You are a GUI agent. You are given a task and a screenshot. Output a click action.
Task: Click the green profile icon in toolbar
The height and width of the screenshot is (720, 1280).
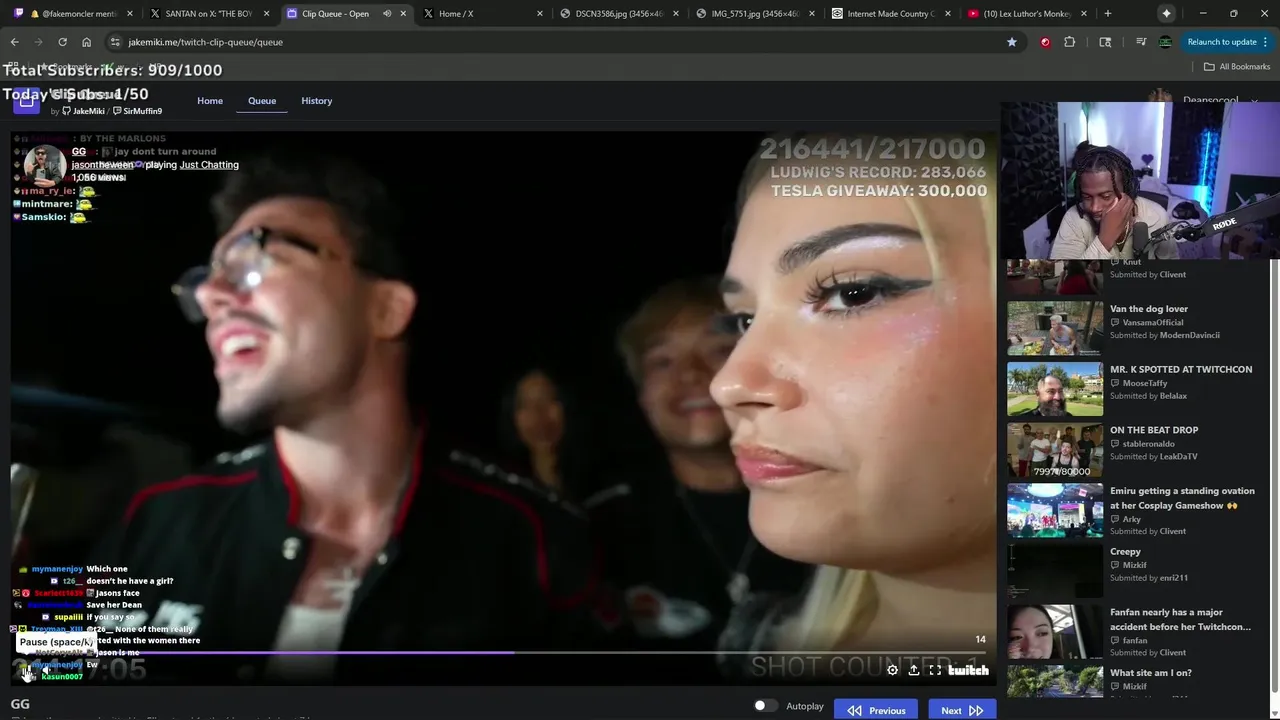[x=1165, y=42]
